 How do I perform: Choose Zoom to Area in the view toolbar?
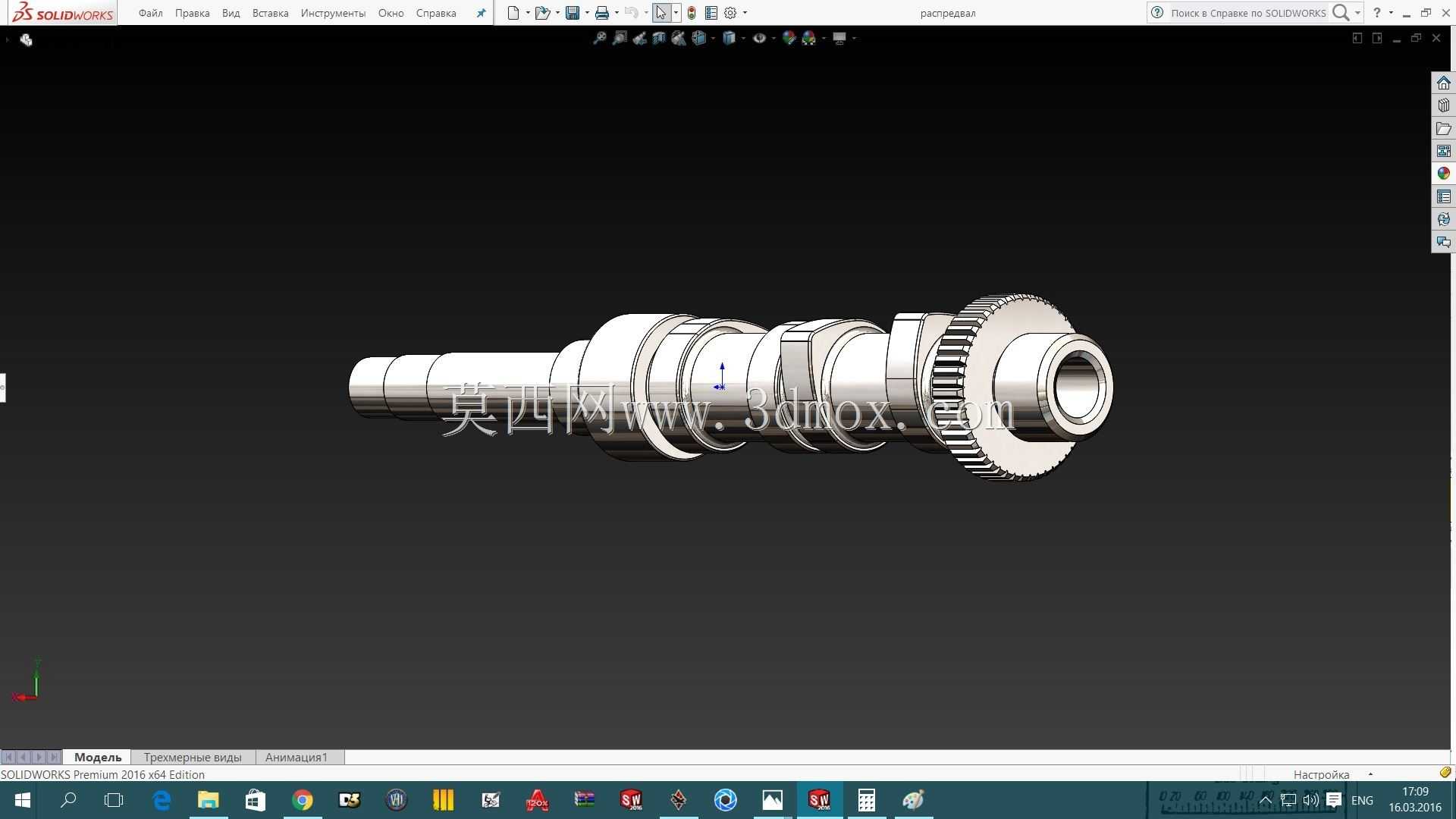click(x=620, y=38)
